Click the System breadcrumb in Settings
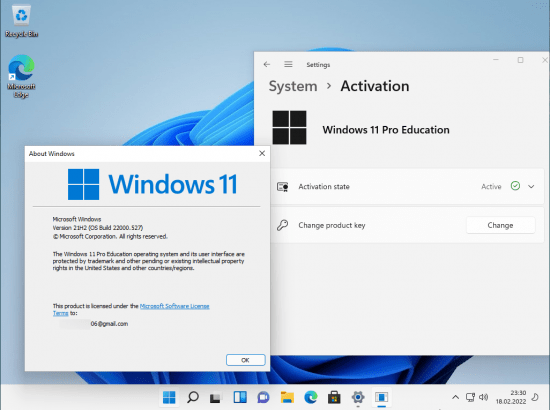The width and height of the screenshot is (550, 410). 293,86
